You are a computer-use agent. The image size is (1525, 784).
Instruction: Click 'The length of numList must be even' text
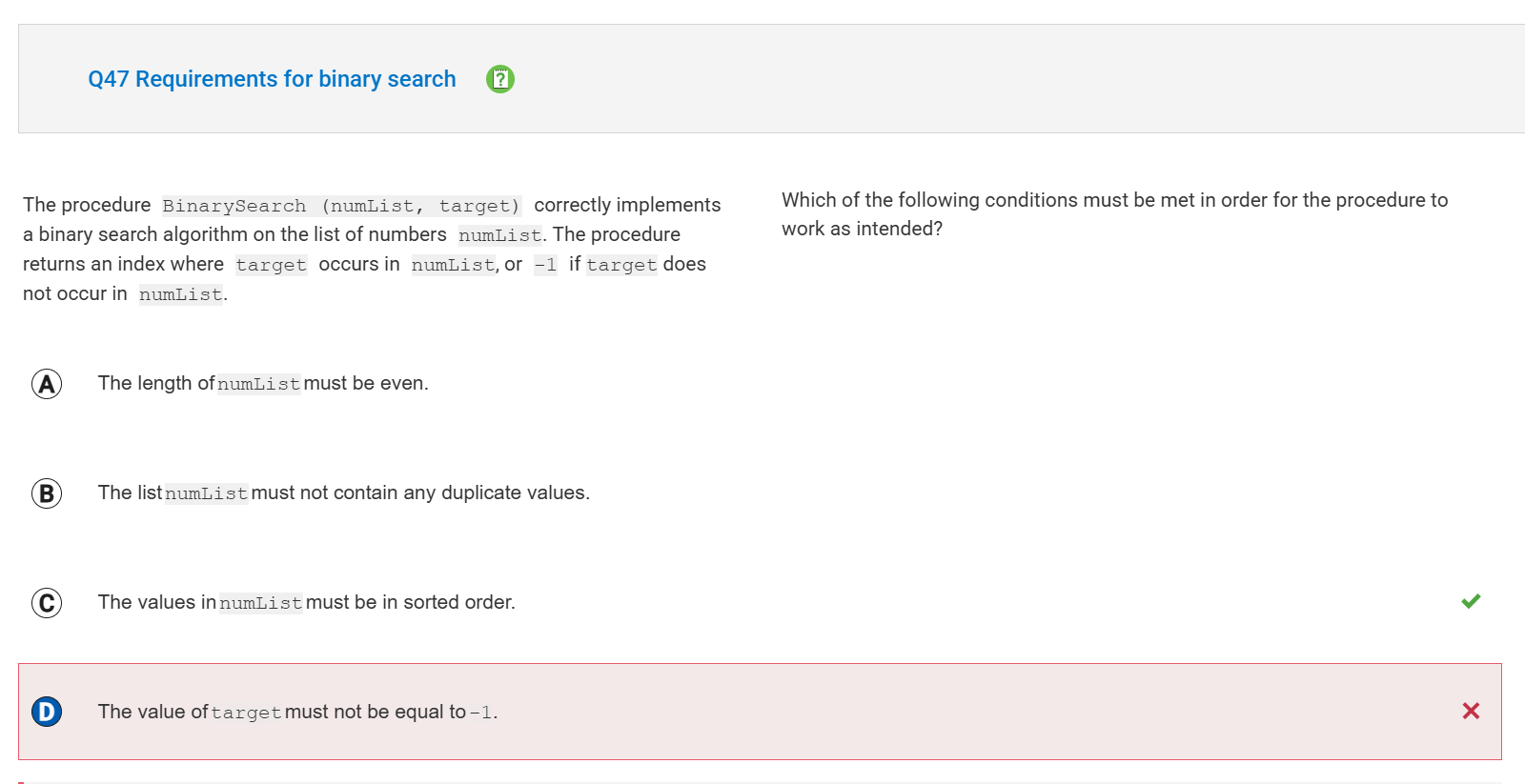point(263,383)
